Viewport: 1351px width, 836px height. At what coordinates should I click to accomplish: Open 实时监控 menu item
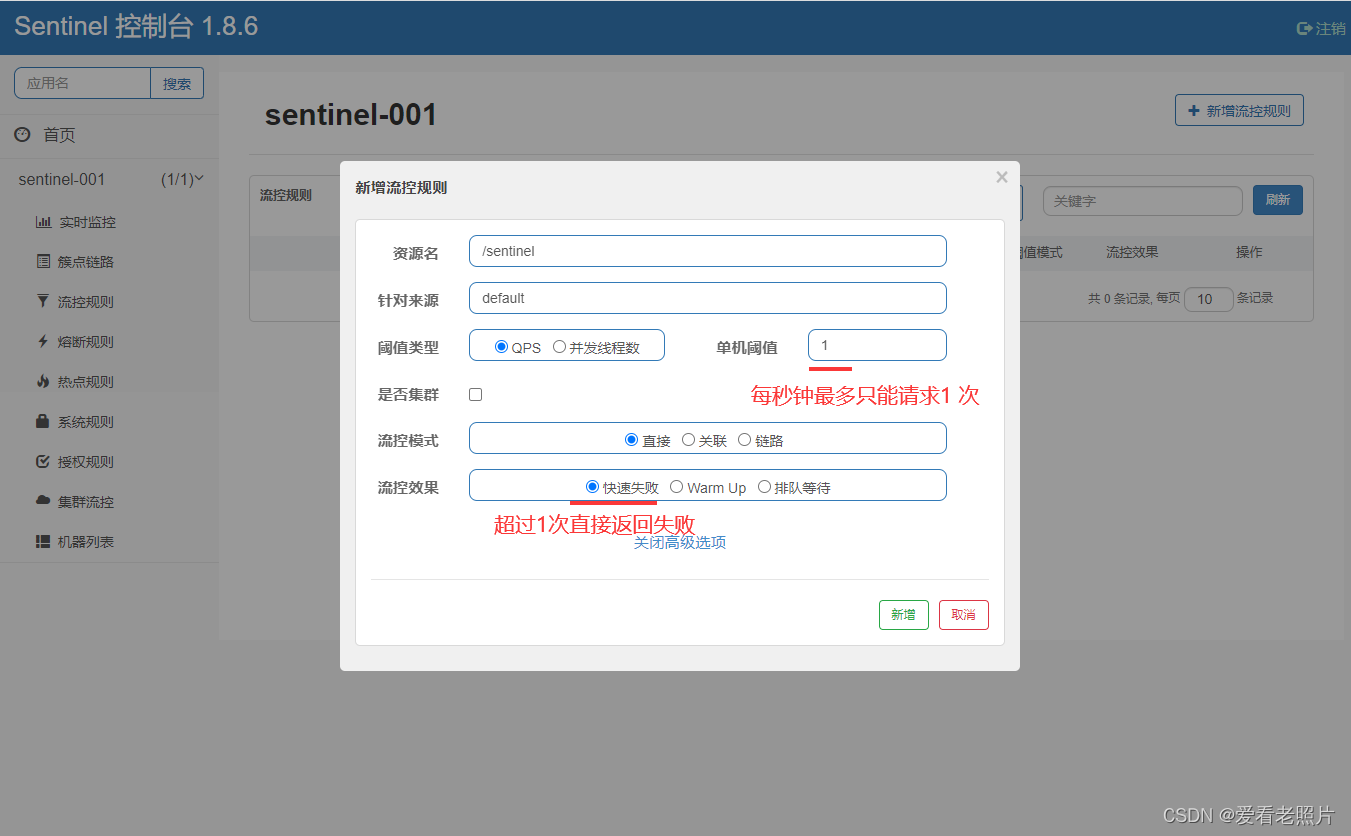point(87,222)
